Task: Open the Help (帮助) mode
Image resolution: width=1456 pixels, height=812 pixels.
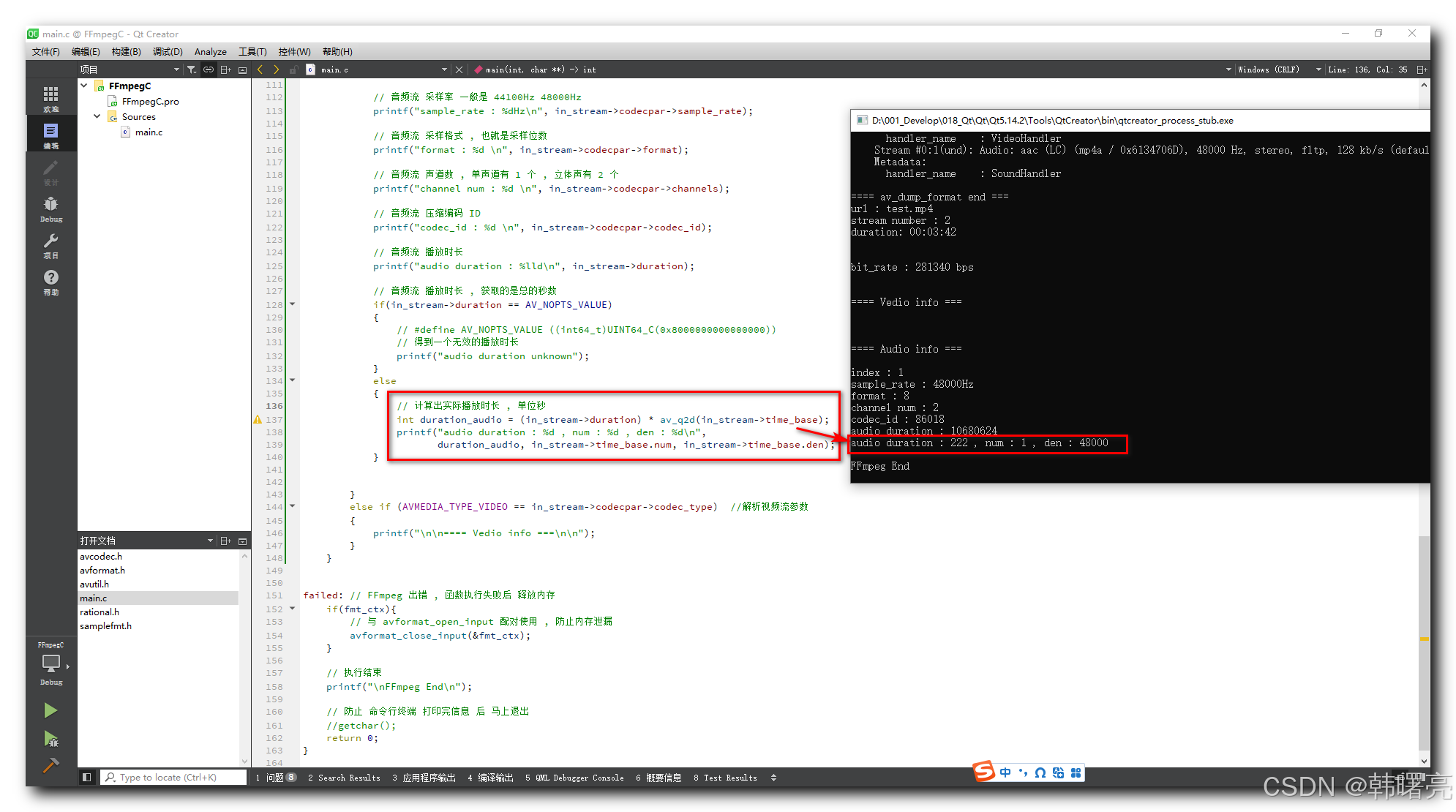Action: [50, 282]
